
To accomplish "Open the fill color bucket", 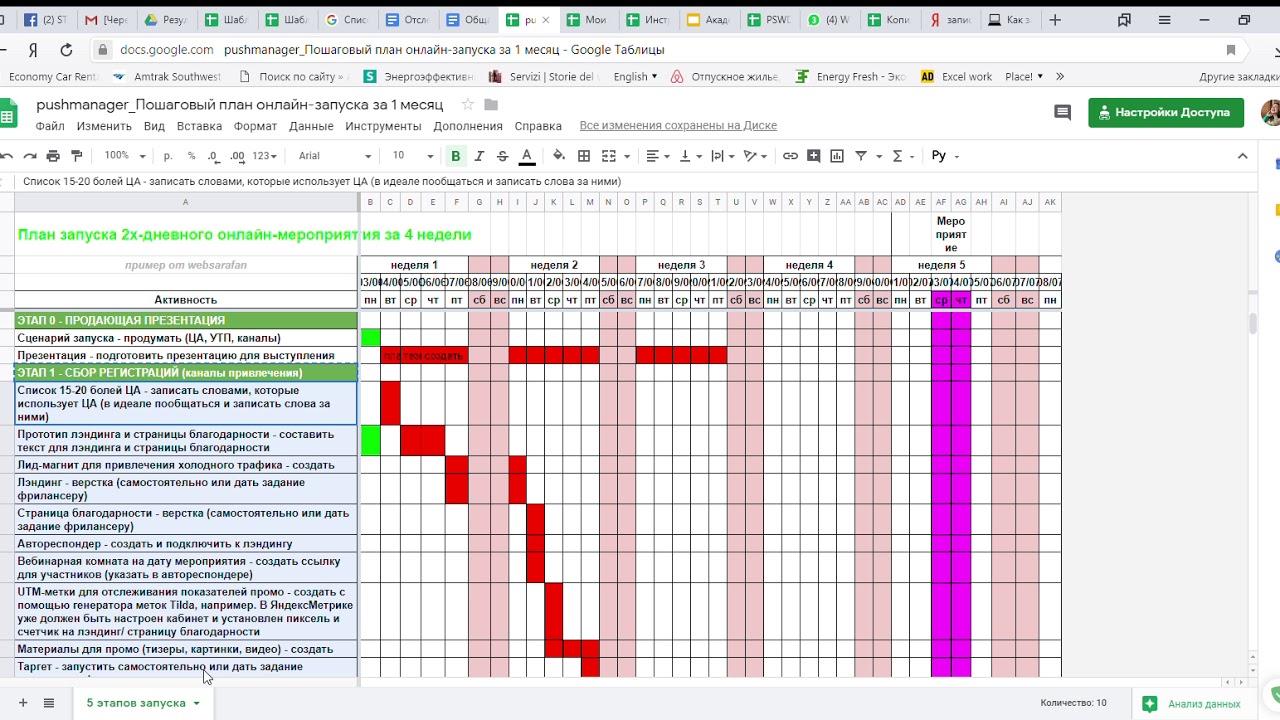I will coord(559,156).
